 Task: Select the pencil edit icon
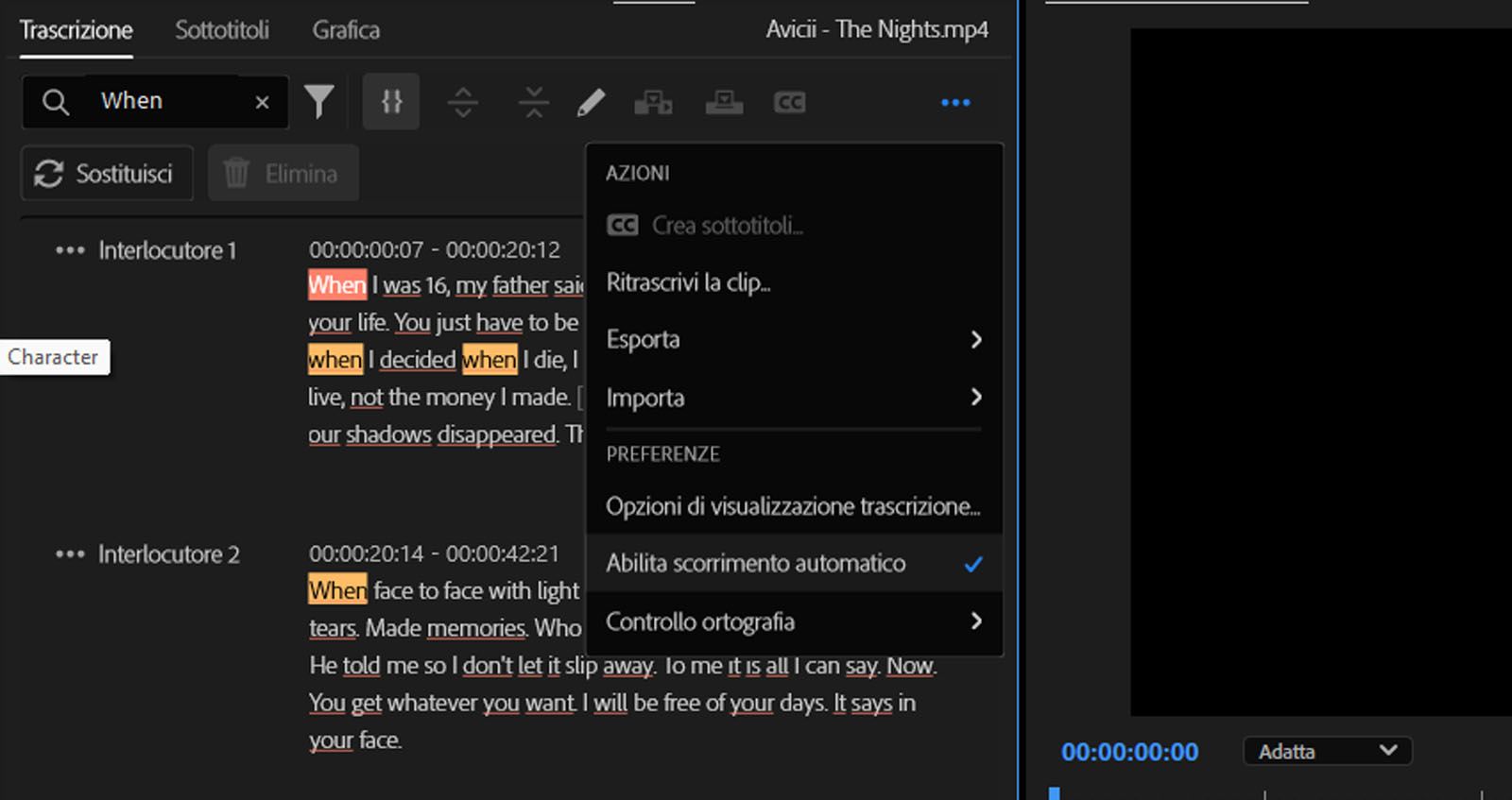pos(592,102)
